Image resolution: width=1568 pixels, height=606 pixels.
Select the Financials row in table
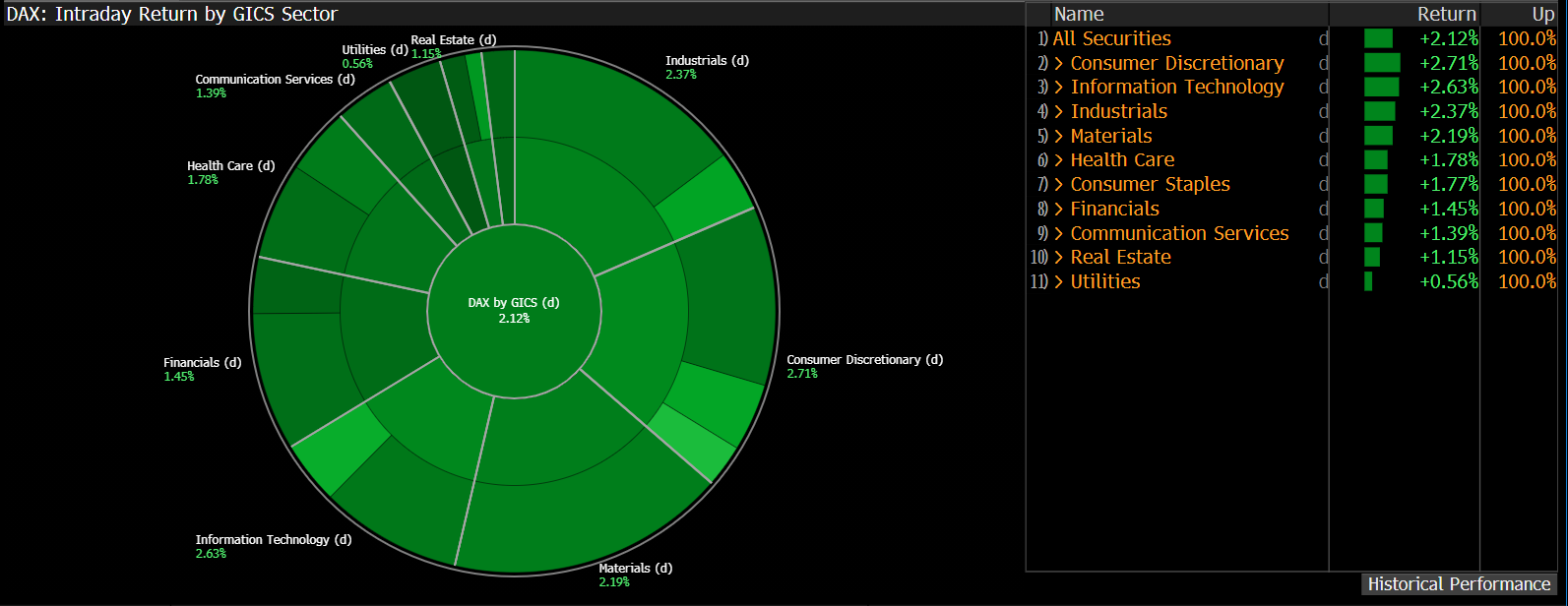click(1114, 210)
